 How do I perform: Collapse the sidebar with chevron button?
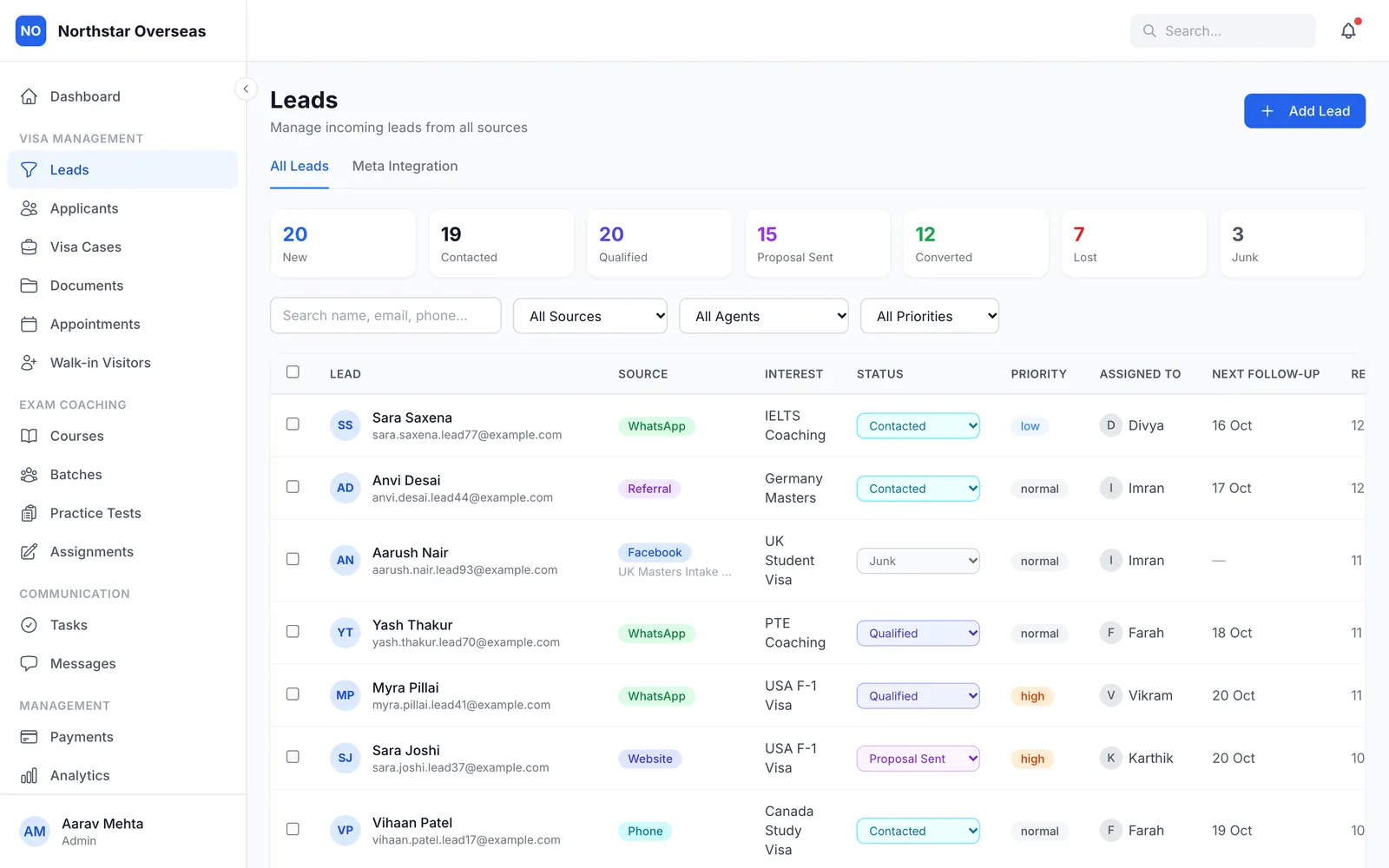tap(246, 89)
